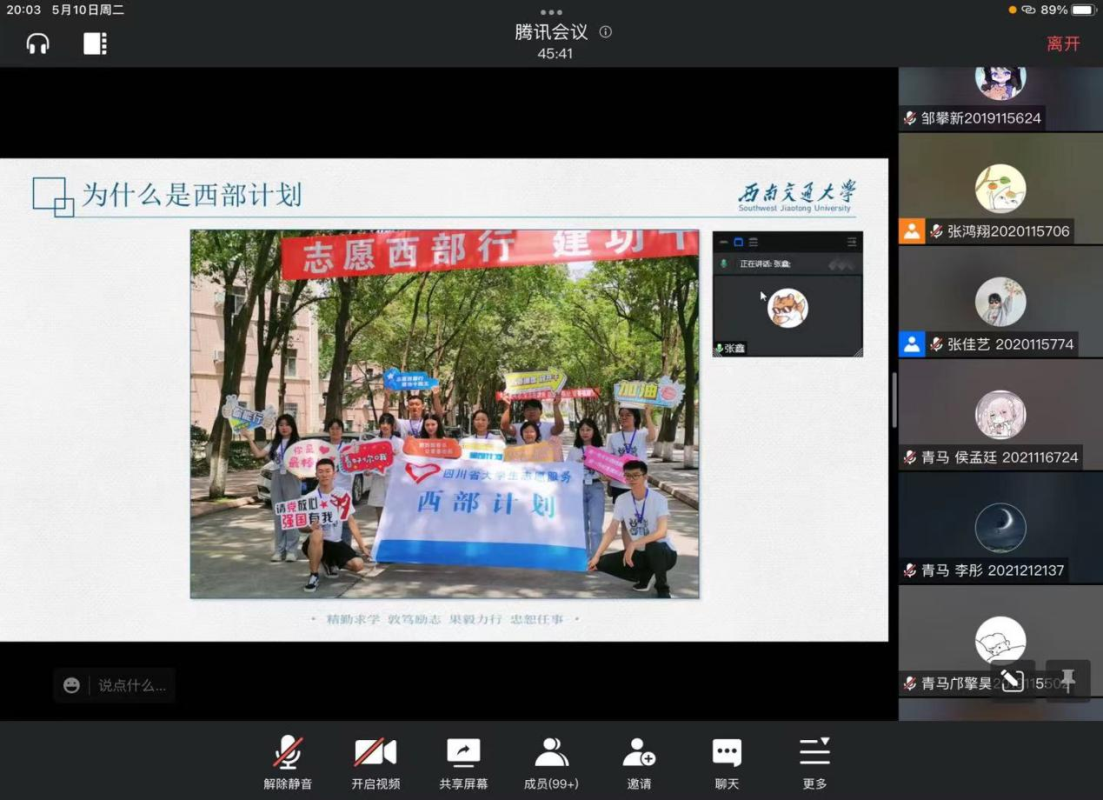Screen dimensions: 1103x800
Task: Start screen sharing (共享屏幕)
Action: (464, 763)
